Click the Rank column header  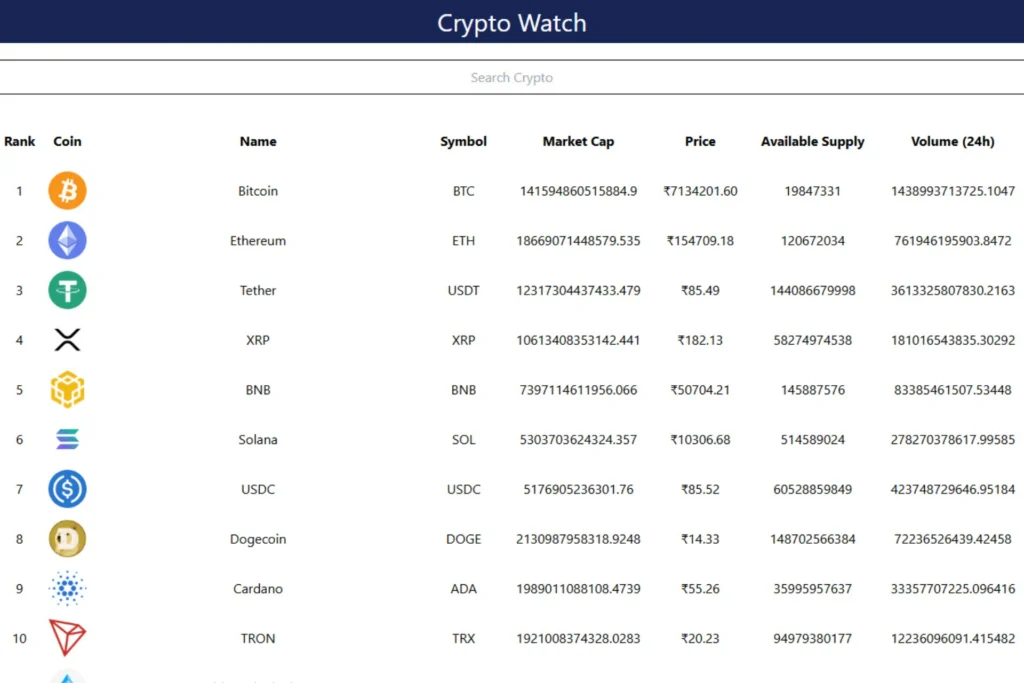click(x=20, y=141)
